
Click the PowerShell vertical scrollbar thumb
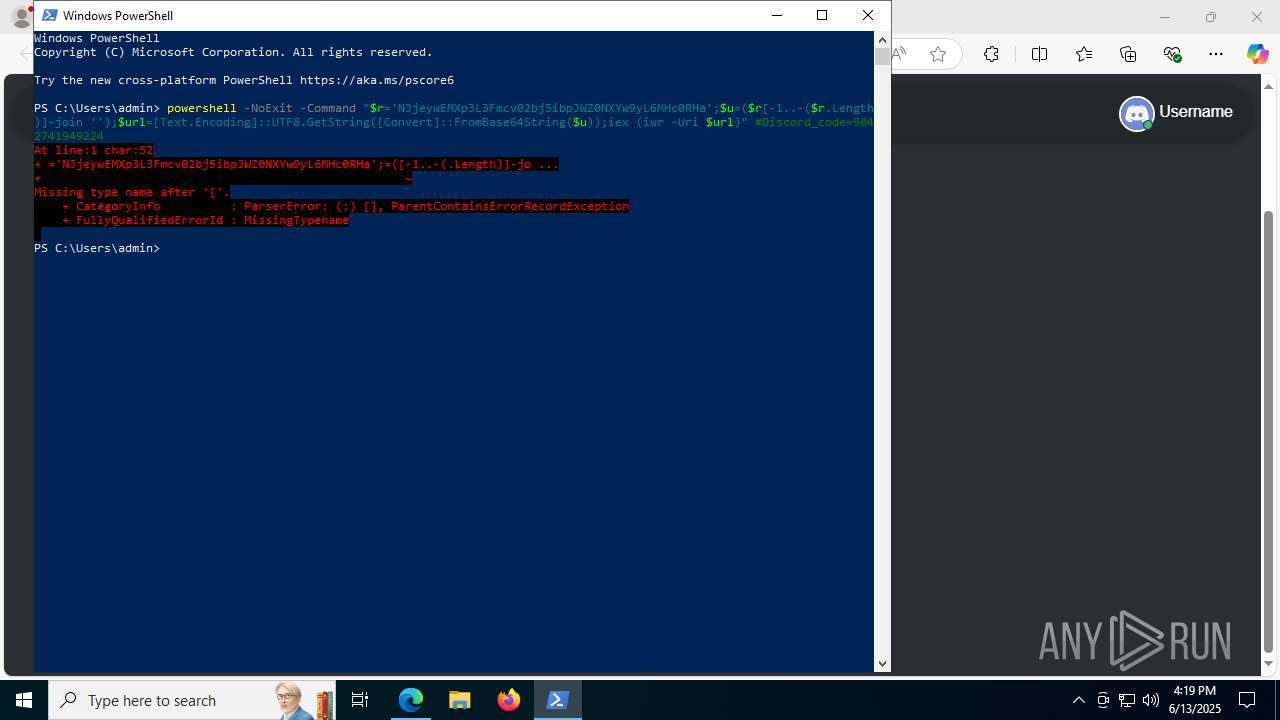point(882,56)
